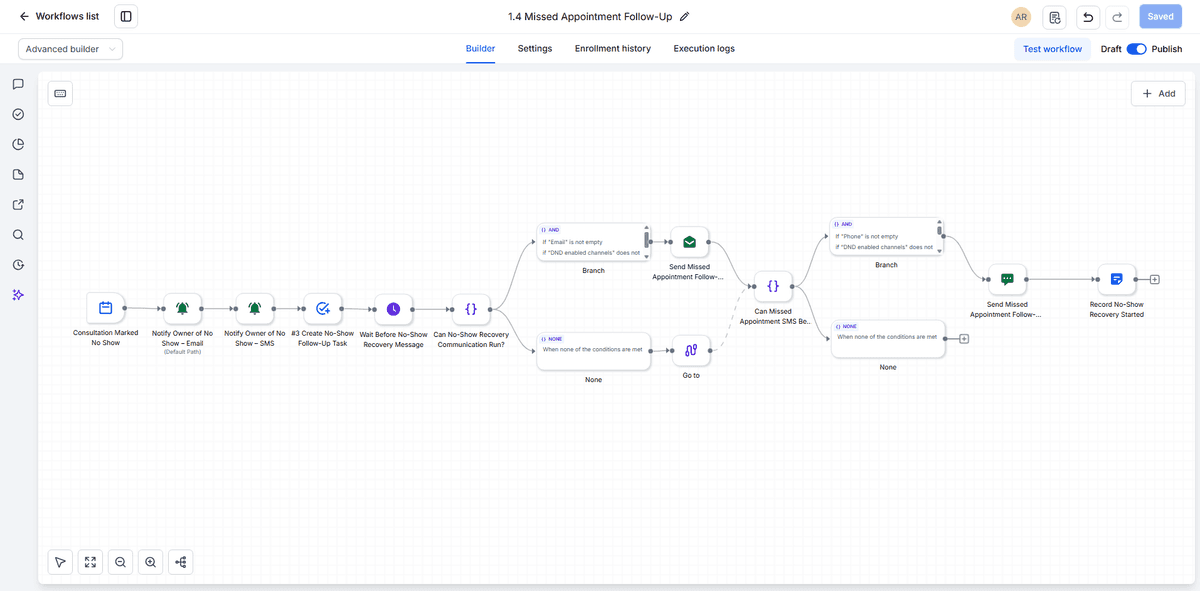Click the Test workflow button
1200x591 pixels.
tap(1052, 49)
